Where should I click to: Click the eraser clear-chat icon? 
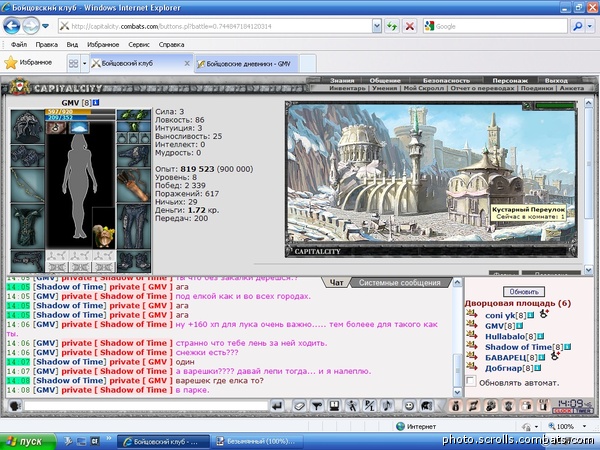(x=299, y=406)
